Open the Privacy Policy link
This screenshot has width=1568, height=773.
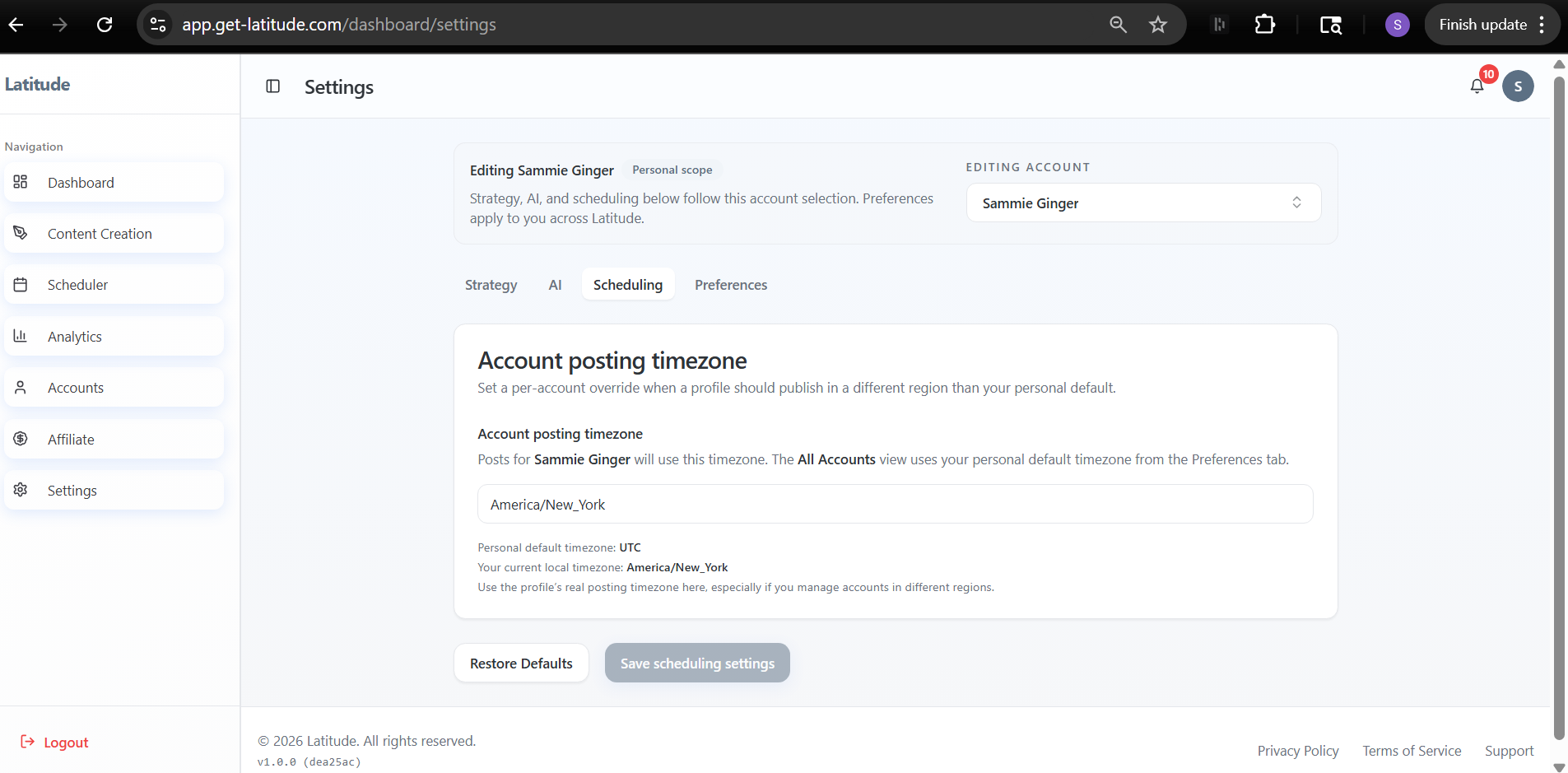point(1298,750)
